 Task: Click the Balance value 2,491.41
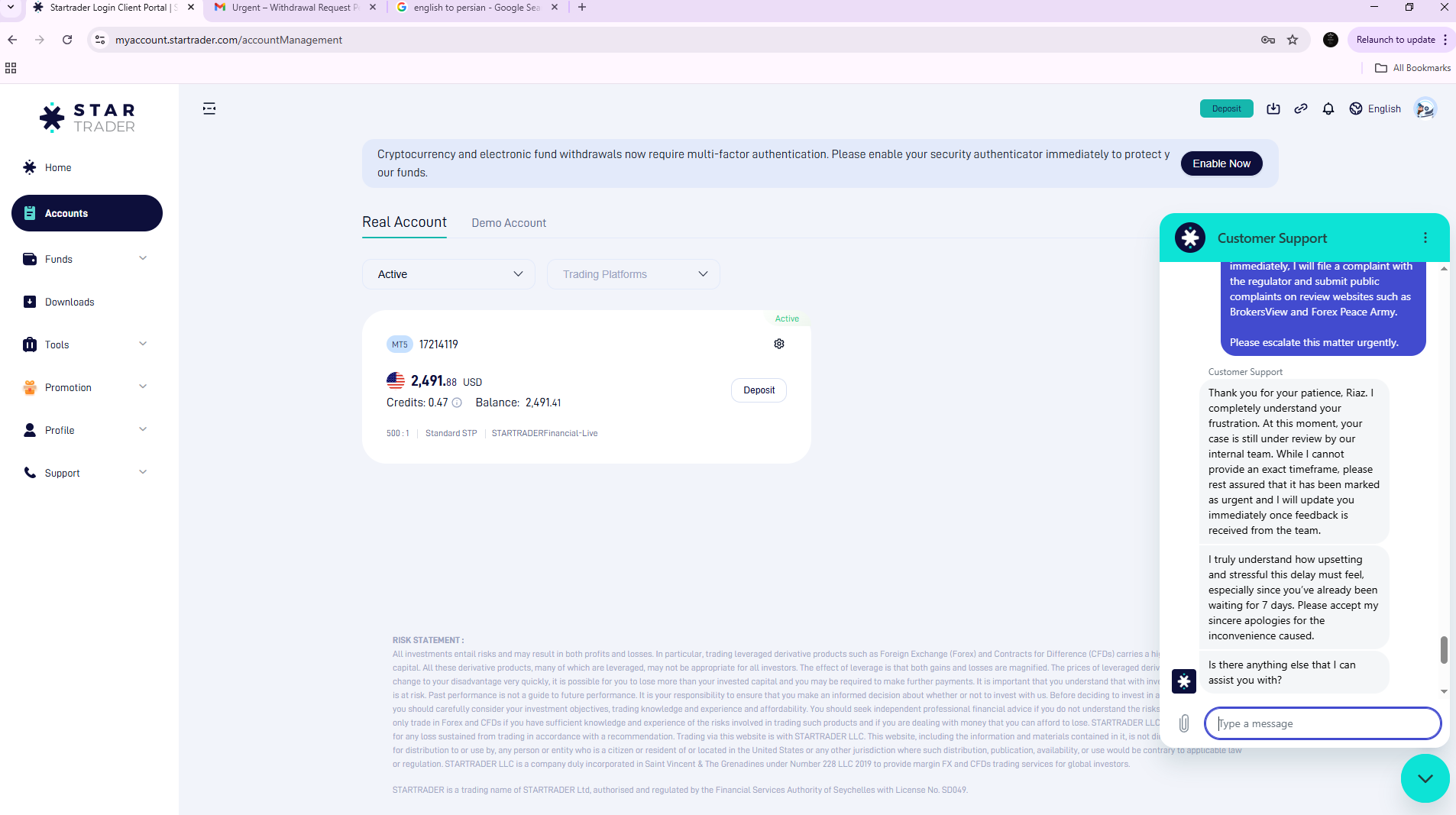(543, 403)
